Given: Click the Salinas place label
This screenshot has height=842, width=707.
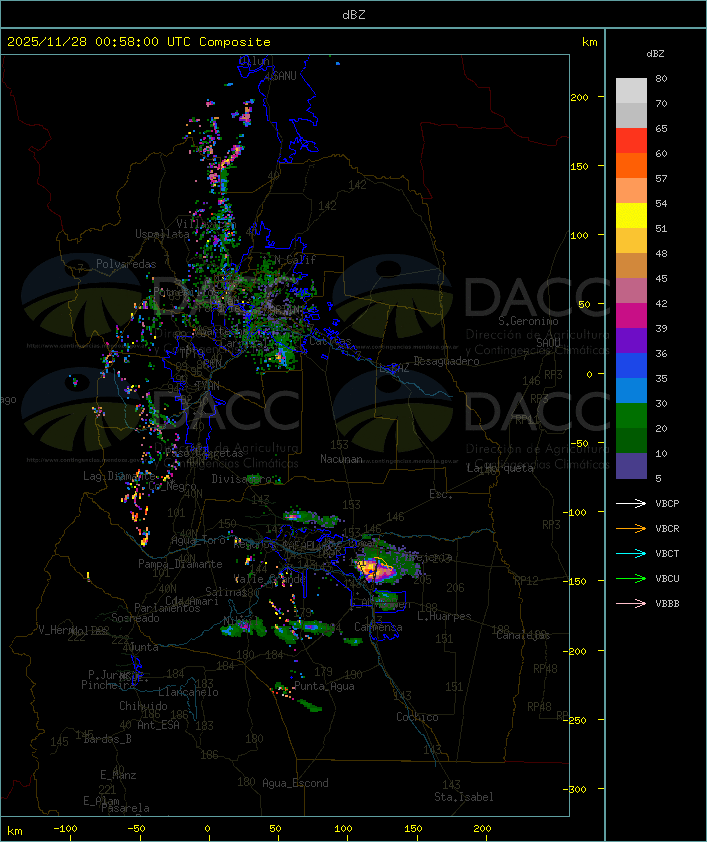Looking at the screenshot, I should 226,592.
